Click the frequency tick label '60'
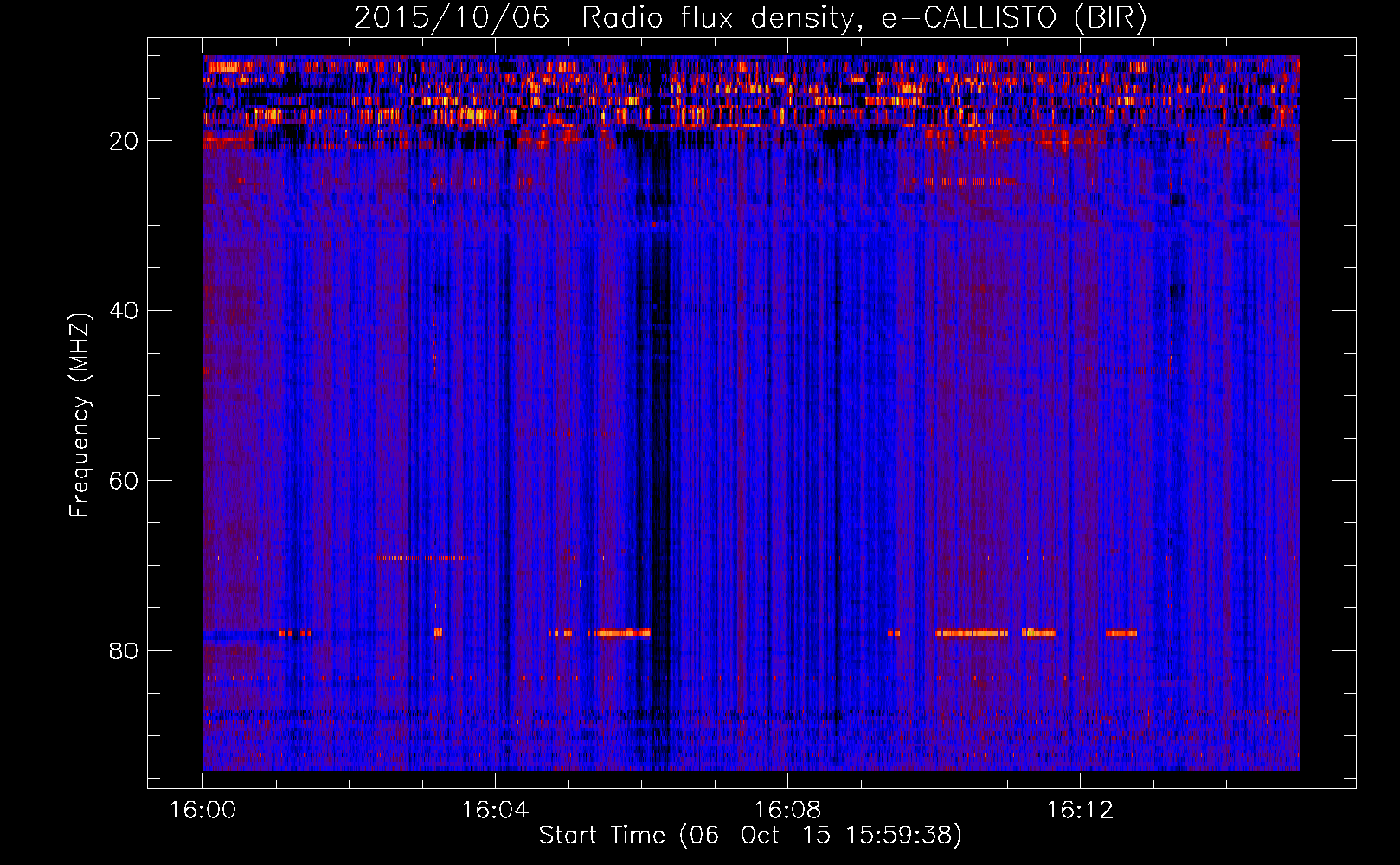The width and height of the screenshot is (1400, 865). point(125,481)
